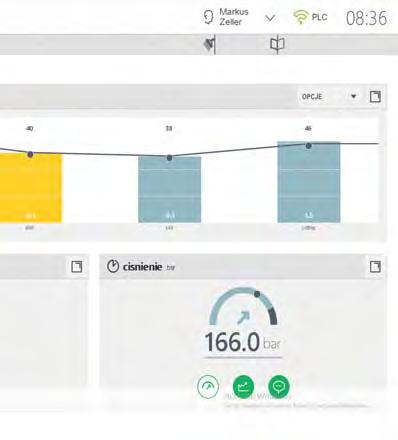Click the green PLC wifi connection icon
398x440 pixels.
pyautogui.click(x=301, y=17)
